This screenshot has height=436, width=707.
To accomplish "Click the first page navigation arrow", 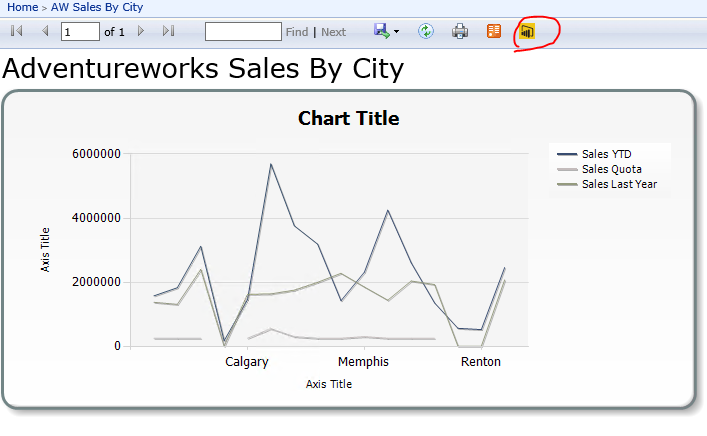I will pyautogui.click(x=16, y=32).
